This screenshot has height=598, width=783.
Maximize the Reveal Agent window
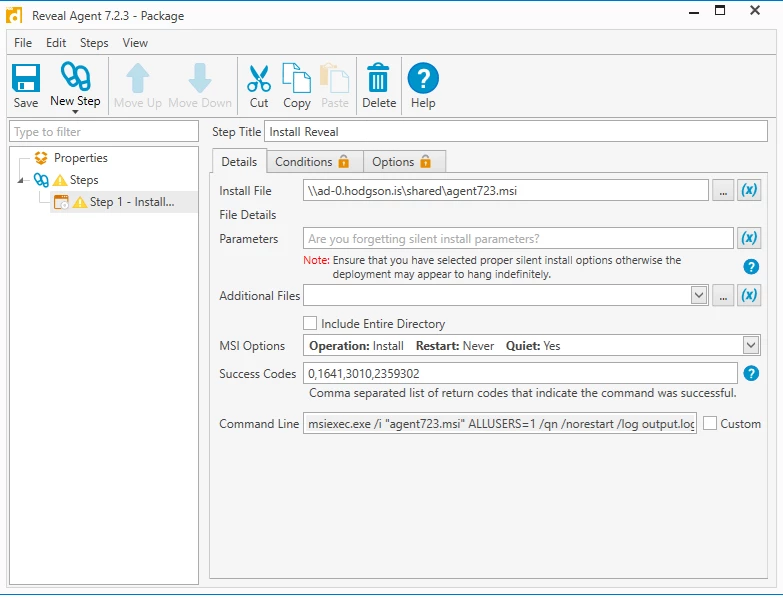720,10
